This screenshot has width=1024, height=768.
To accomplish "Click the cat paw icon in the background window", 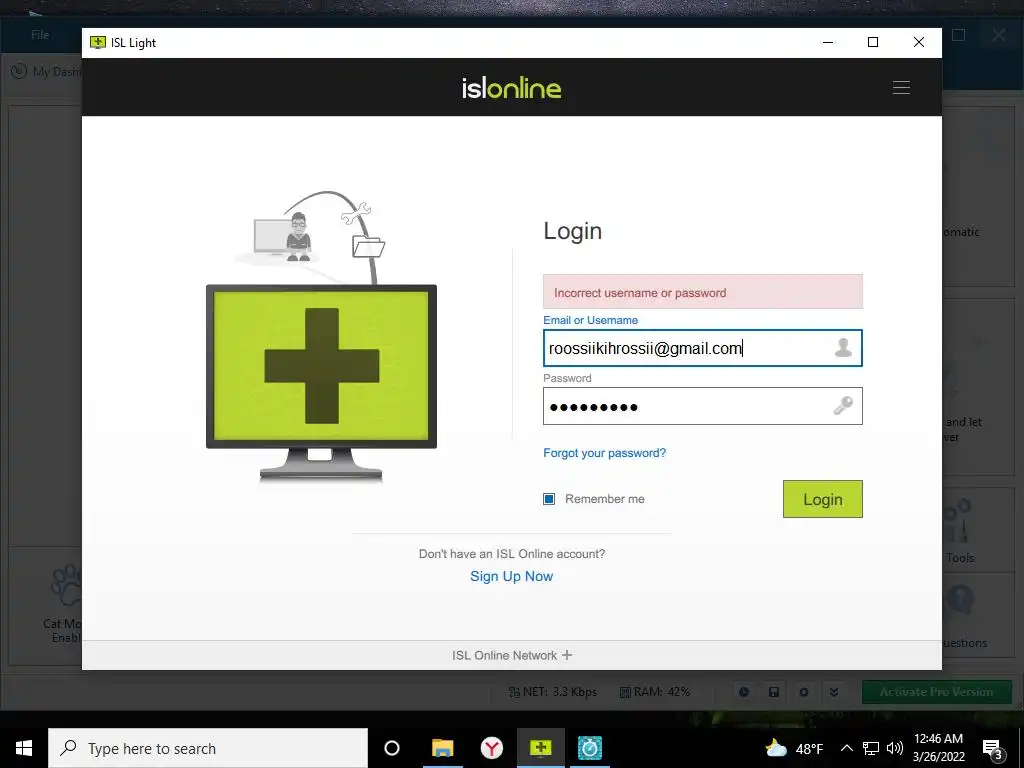I will coord(66,584).
